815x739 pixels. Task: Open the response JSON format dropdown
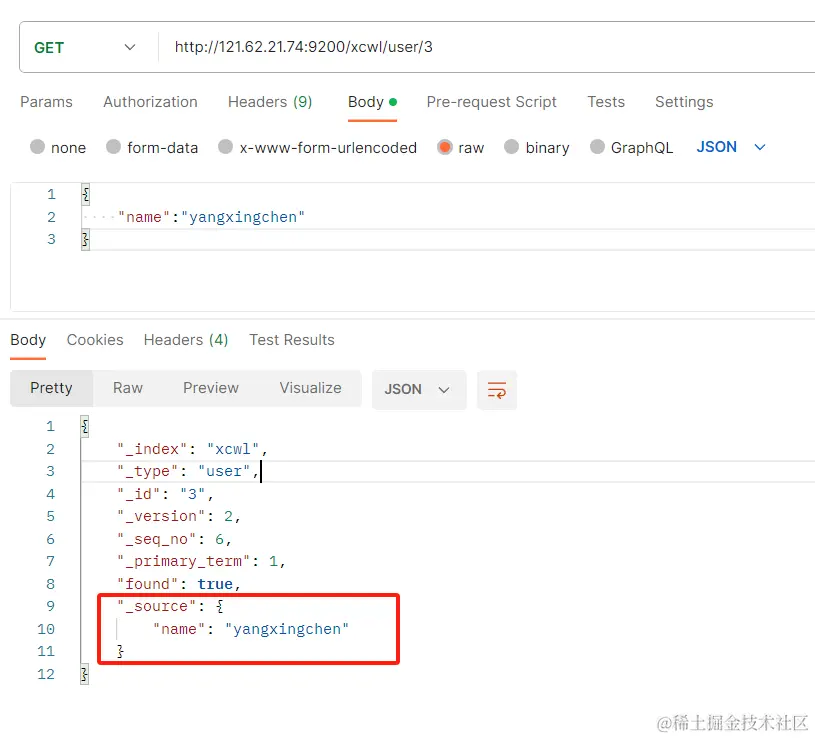point(418,390)
